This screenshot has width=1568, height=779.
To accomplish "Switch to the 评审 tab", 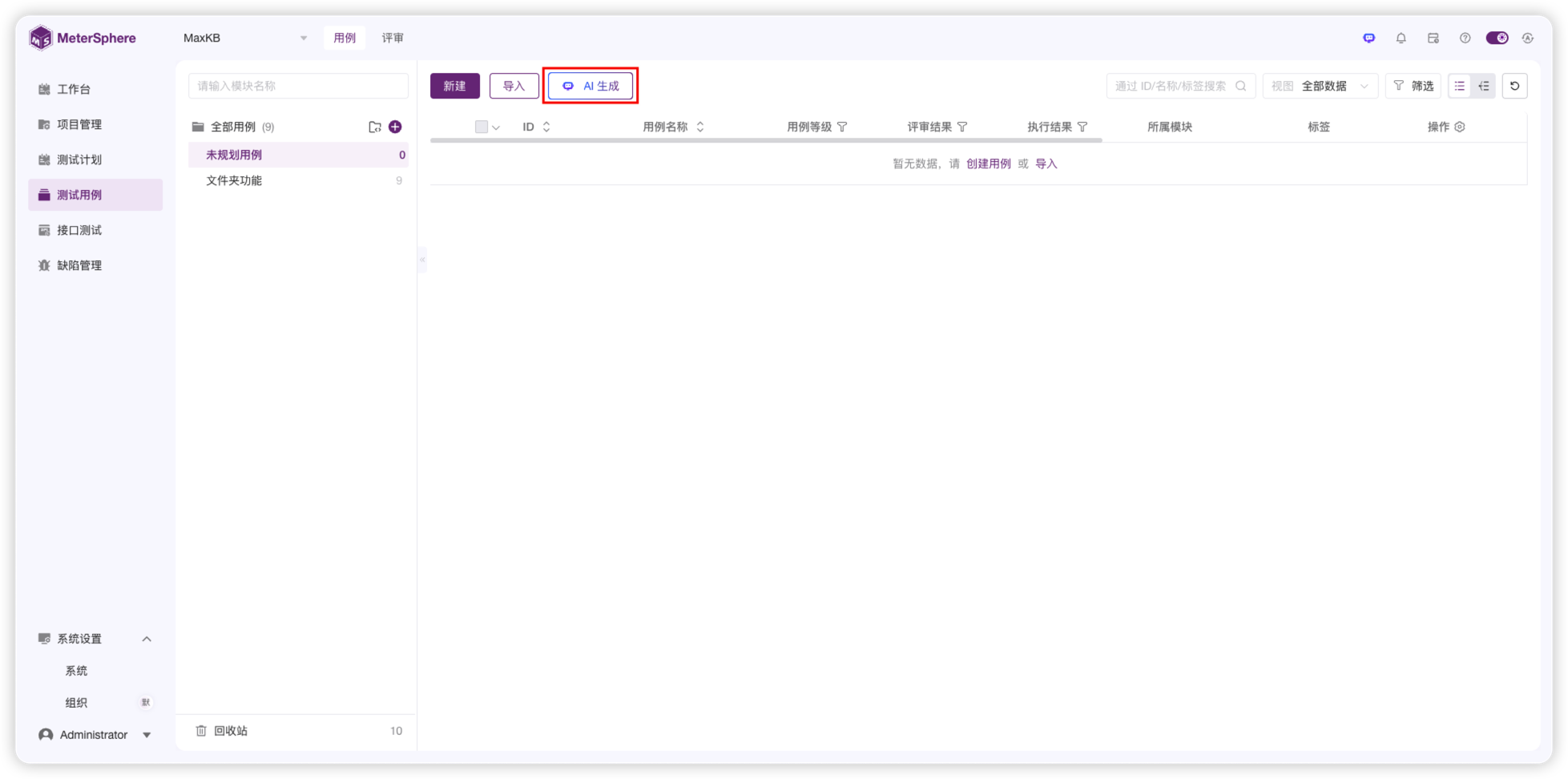I will pos(393,38).
